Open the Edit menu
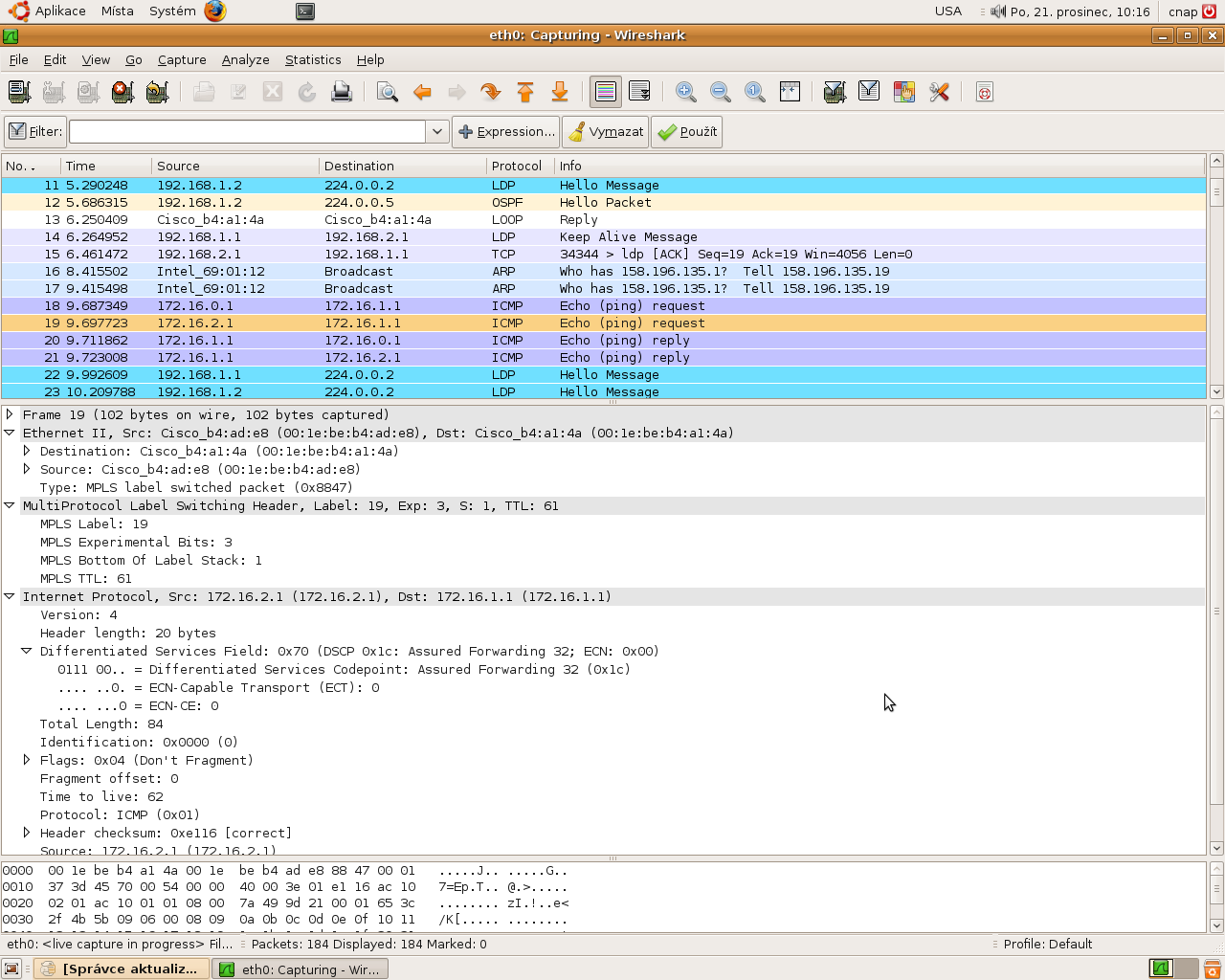The image size is (1225, 980). pos(56,59)
